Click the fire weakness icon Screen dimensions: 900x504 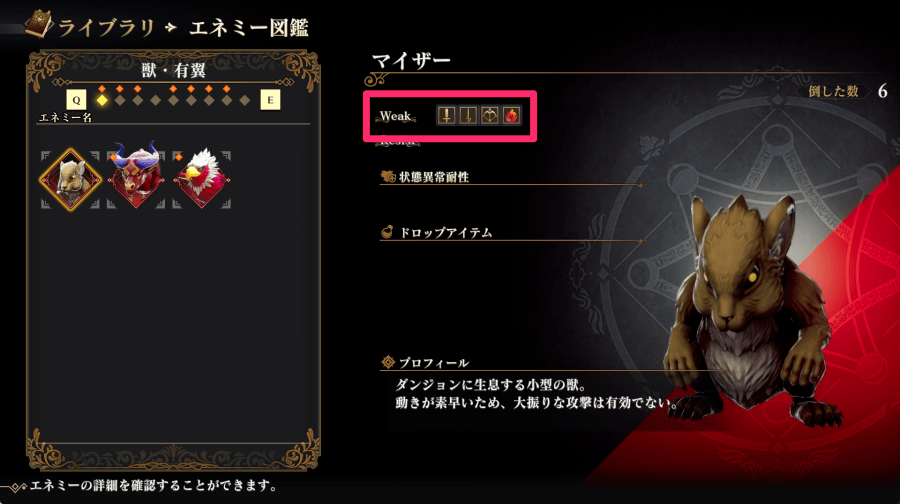[x=511, y=115]
